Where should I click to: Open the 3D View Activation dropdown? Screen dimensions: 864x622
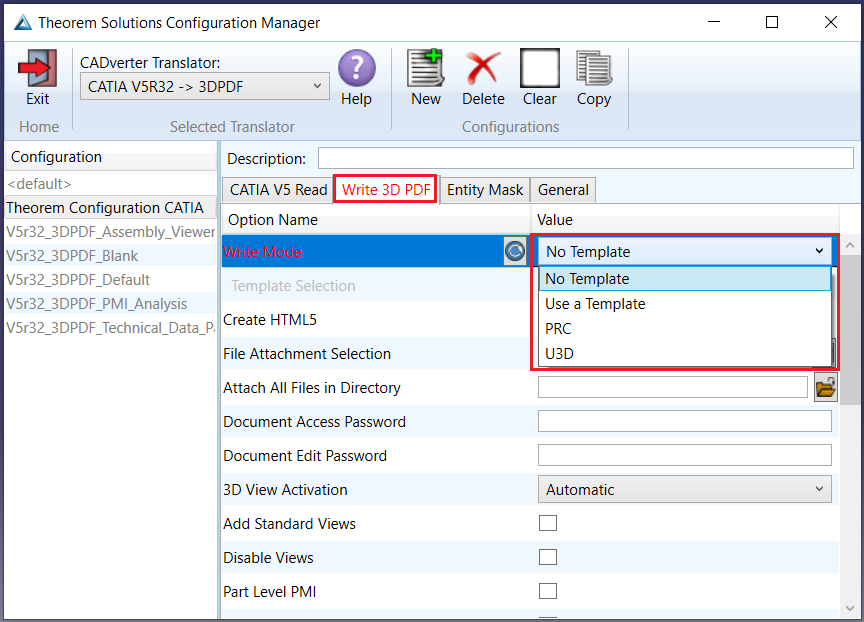click(x=684, y=489)
